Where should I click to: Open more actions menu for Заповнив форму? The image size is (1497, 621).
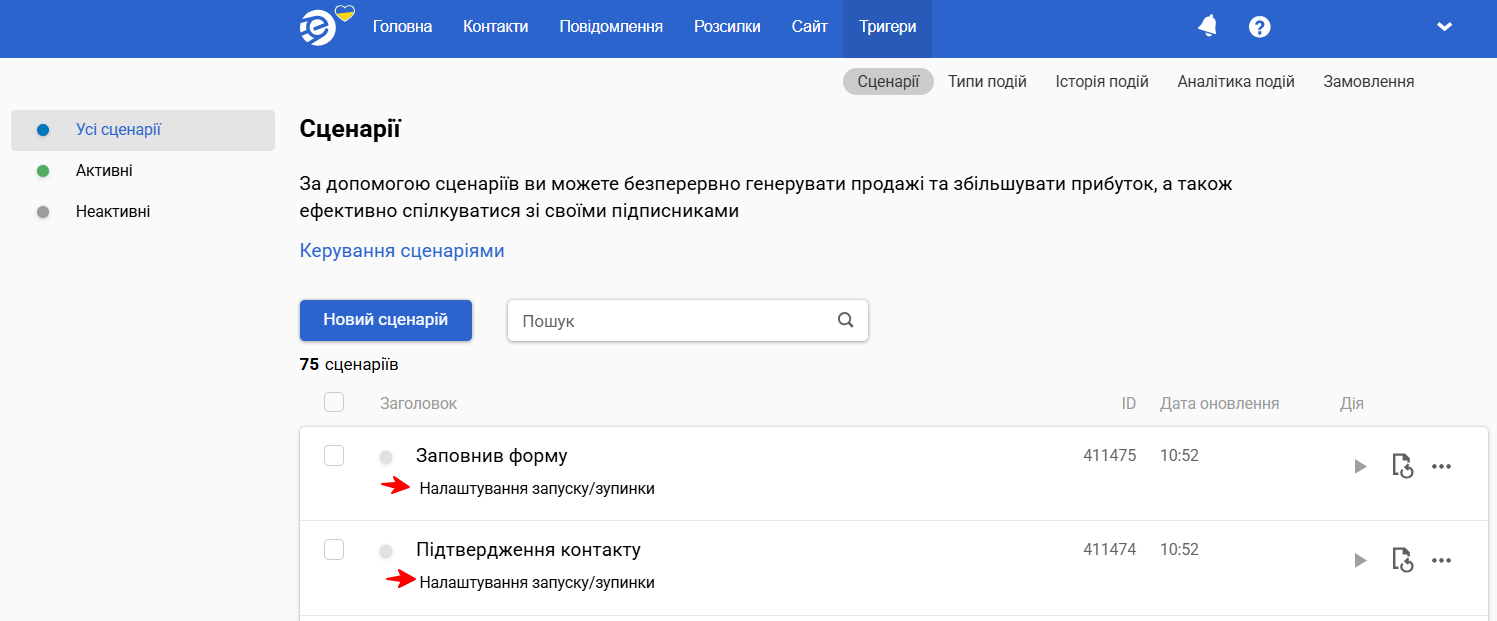(1441, 466)
